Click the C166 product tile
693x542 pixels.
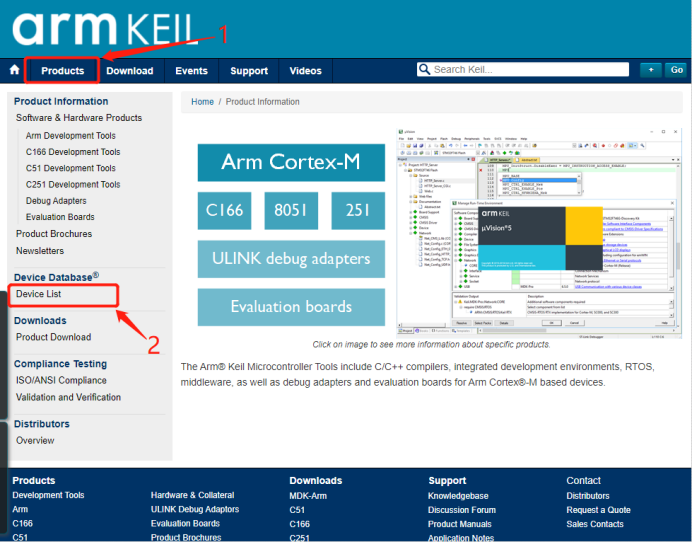pos(224,210)
